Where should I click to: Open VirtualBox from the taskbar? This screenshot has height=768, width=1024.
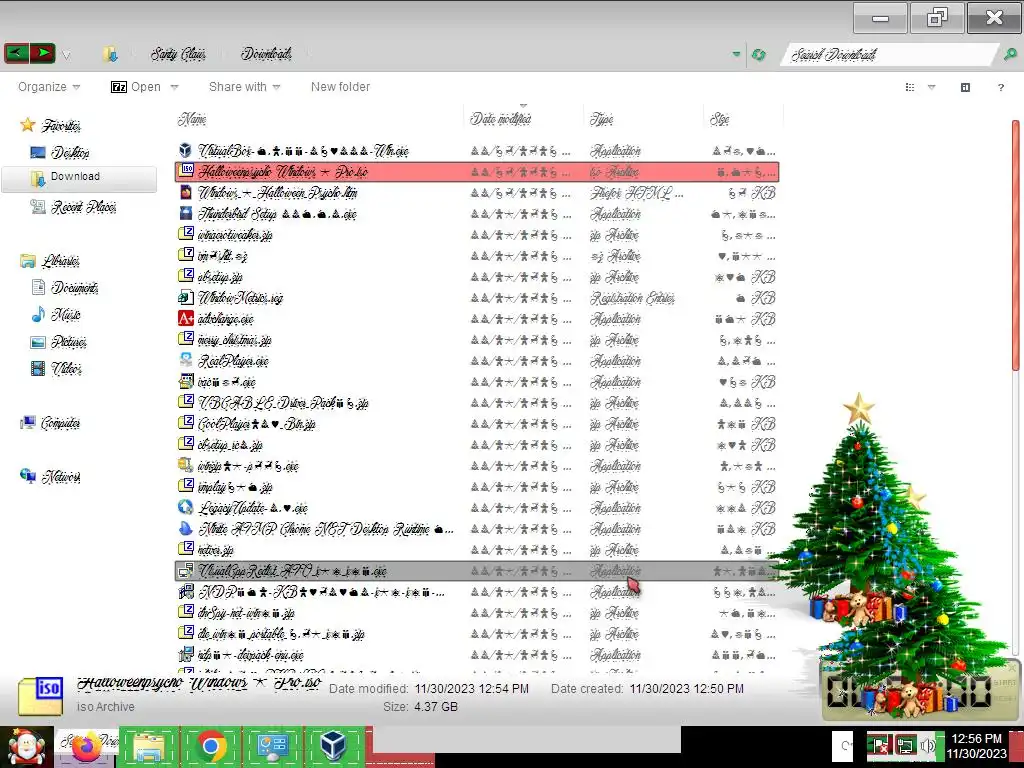[334, 746]
